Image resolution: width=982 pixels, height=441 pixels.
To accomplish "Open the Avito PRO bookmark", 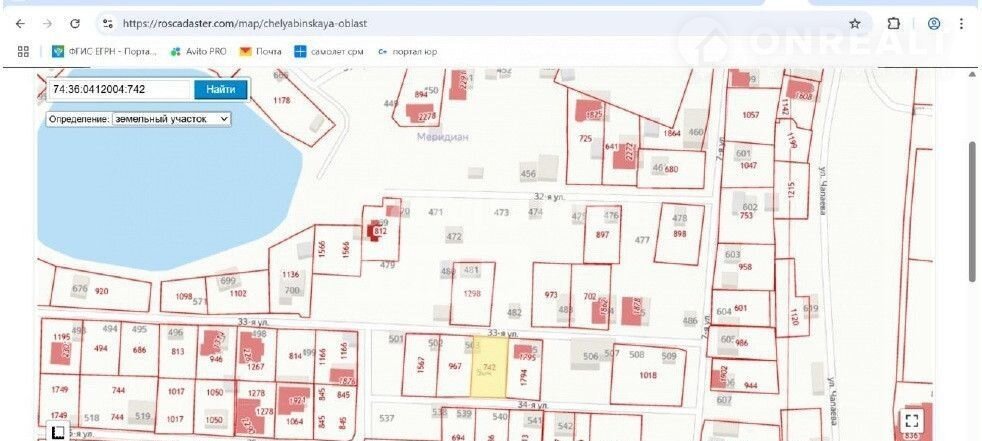I will point(198,51).
